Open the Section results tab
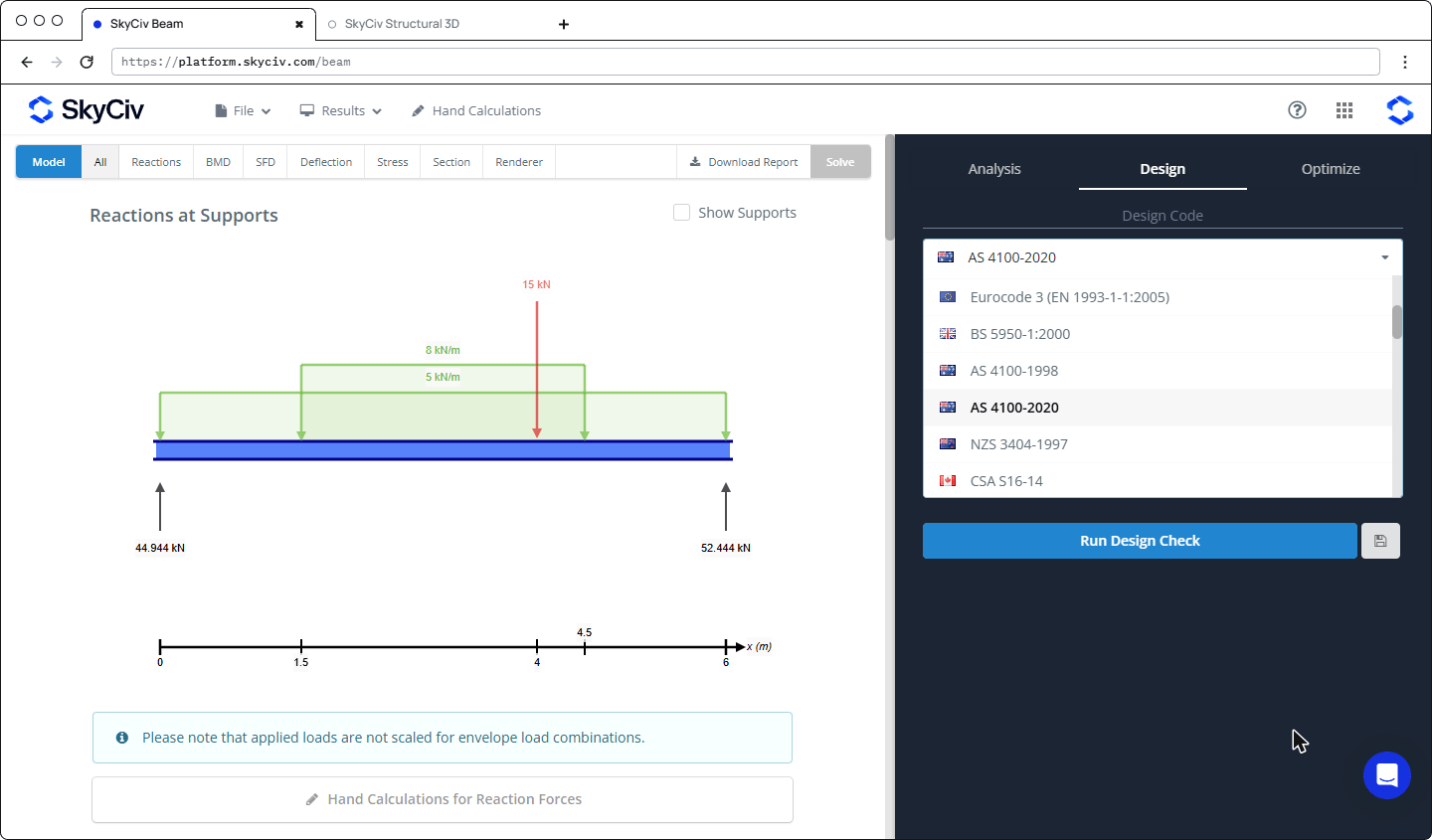The height and width of the screenshot is (840, 1432). tap(451, 162)
